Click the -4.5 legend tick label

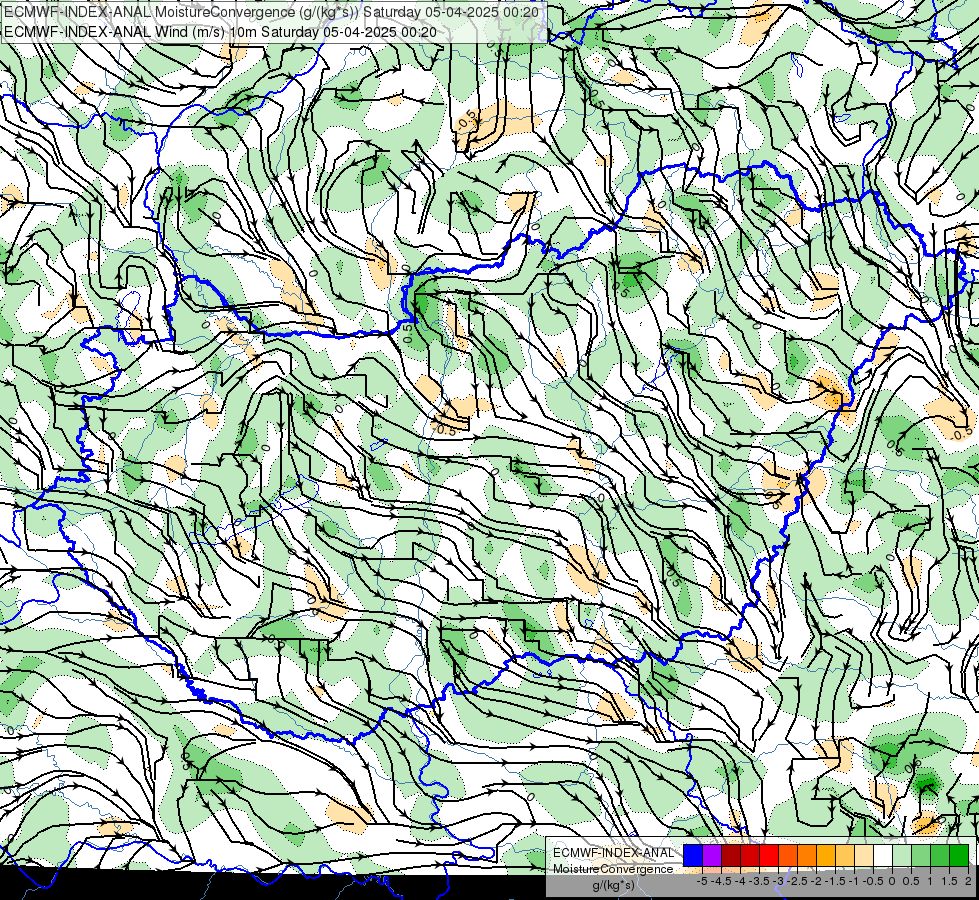pos(721,881)
